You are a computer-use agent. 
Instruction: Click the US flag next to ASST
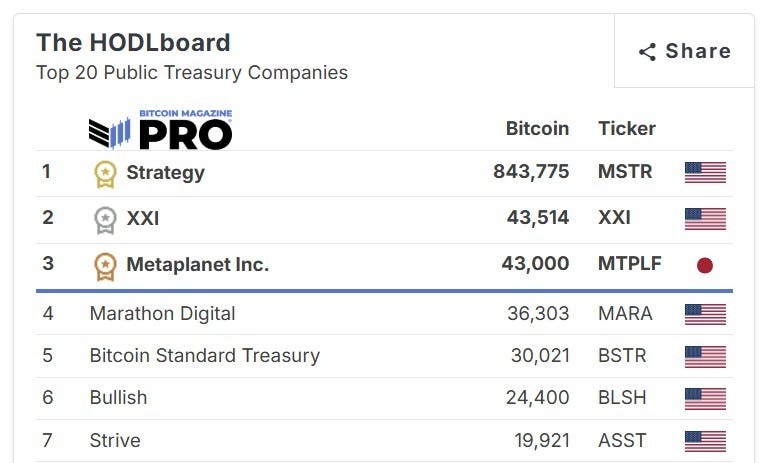(705, 441)
